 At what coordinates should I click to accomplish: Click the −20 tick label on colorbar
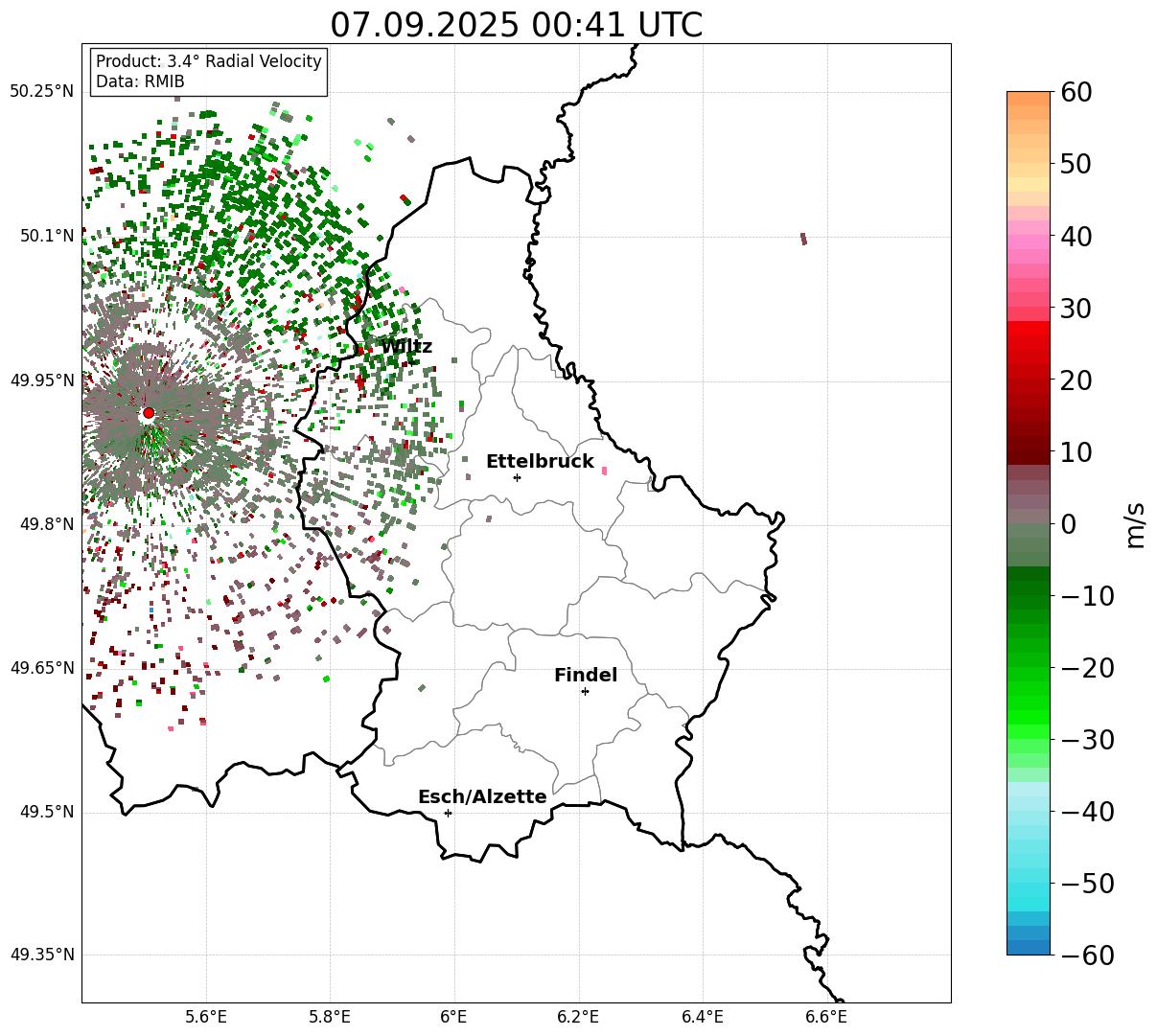(x=1087, y=668)
